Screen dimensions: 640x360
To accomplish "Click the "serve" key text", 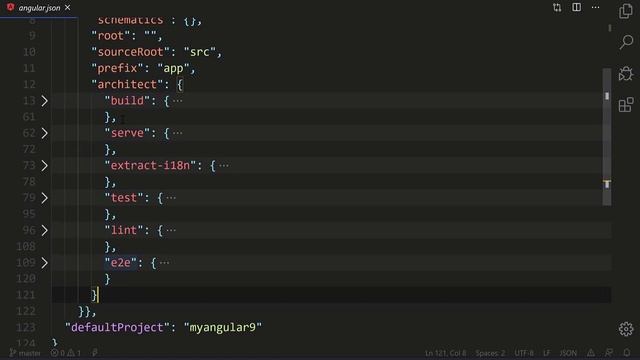I will pos(127,133).
